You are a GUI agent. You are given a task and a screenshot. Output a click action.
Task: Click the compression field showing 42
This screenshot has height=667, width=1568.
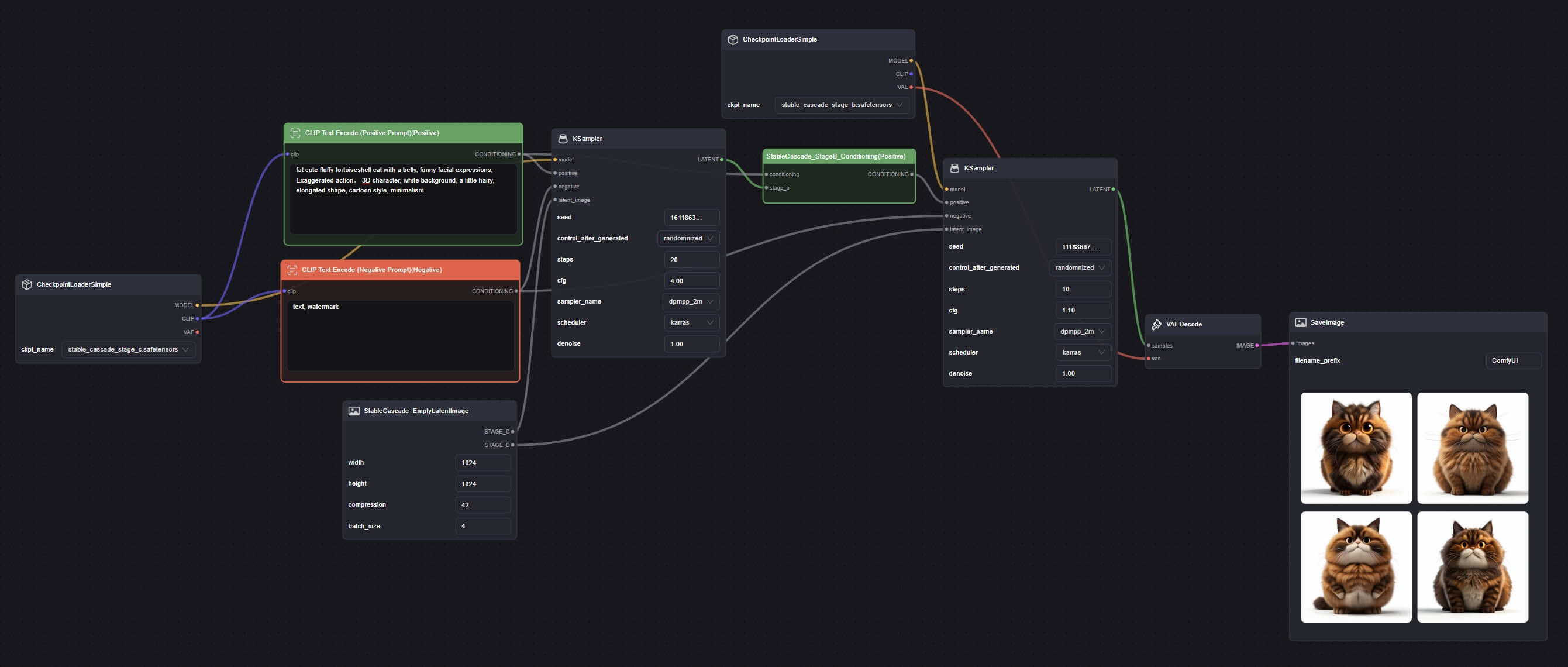point(483,505)
